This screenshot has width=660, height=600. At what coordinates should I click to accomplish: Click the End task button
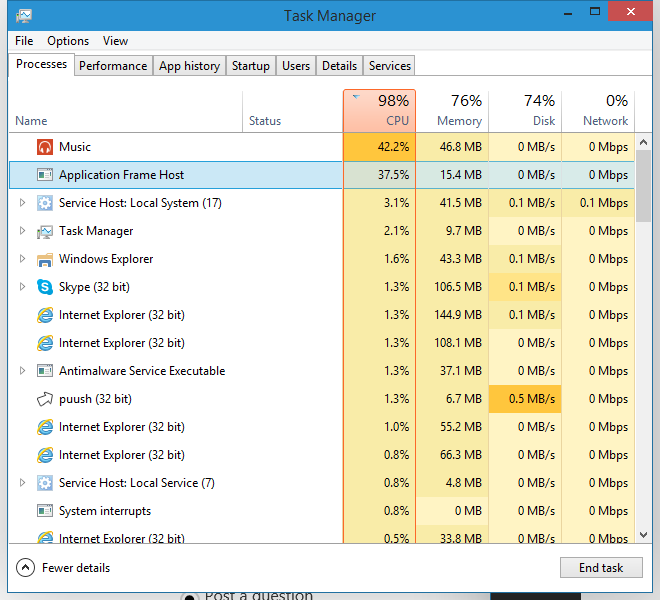[601, 568]
